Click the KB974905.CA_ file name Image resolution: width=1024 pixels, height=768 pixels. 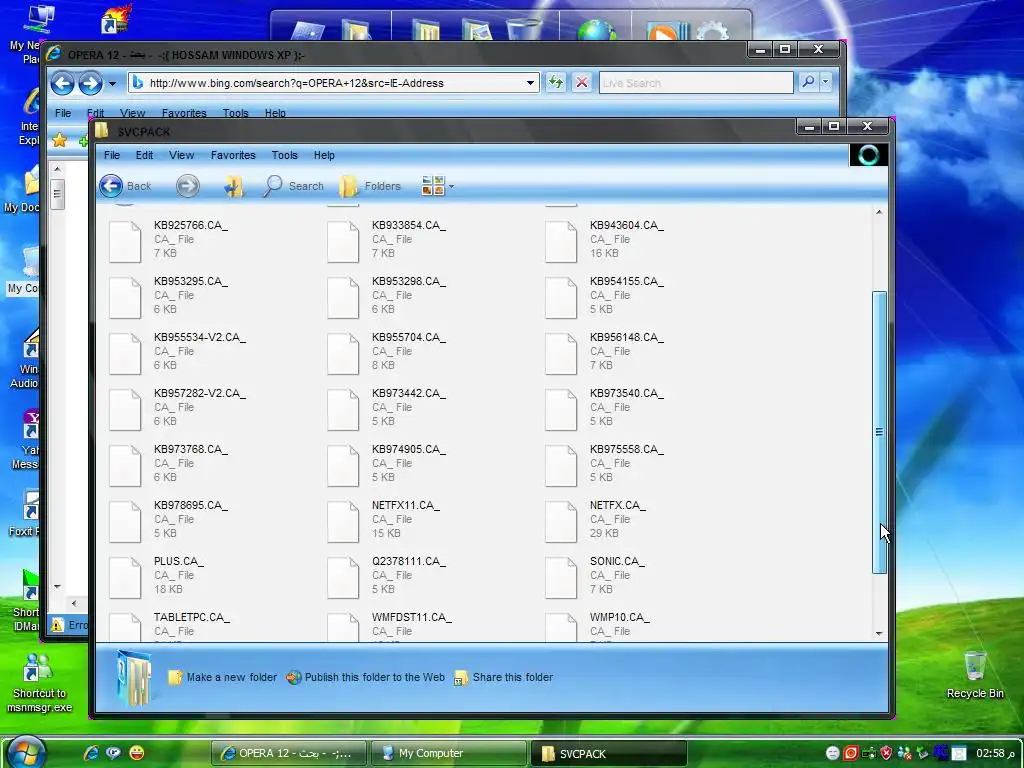coord(409,450)
